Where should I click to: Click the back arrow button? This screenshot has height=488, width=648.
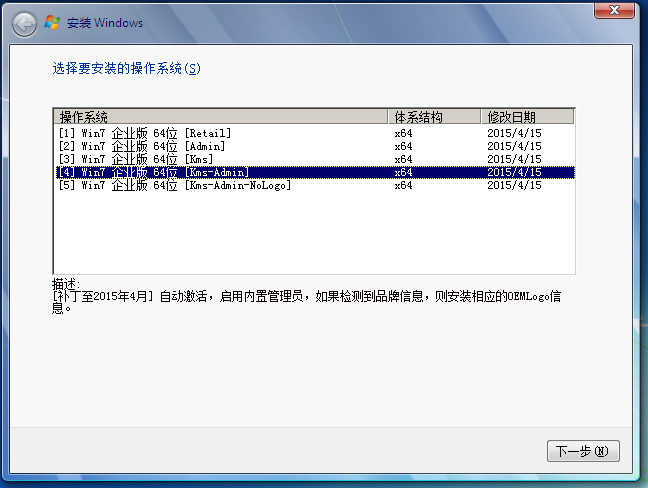coord(23,22)
